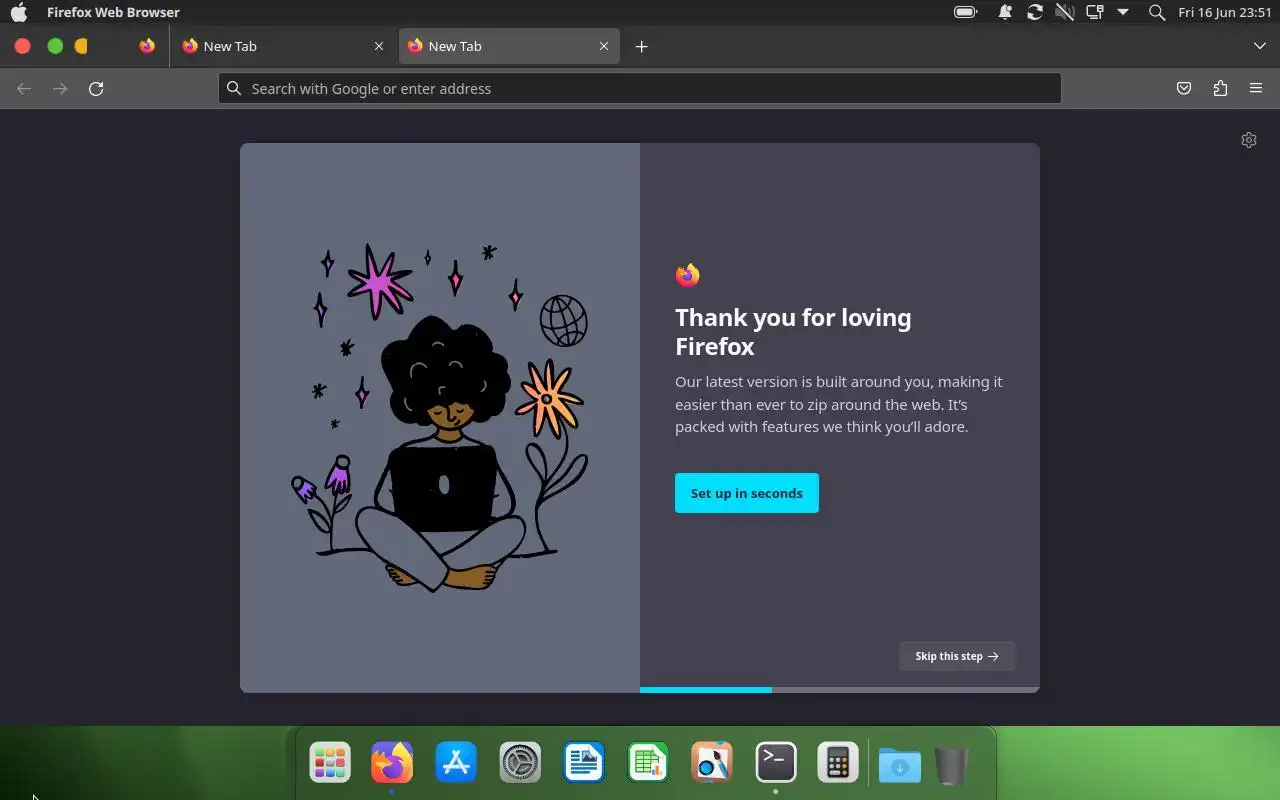Click the notification bell in menu bar
The width and height of the screenshot is (1280, 800).
coord(1005,12)
